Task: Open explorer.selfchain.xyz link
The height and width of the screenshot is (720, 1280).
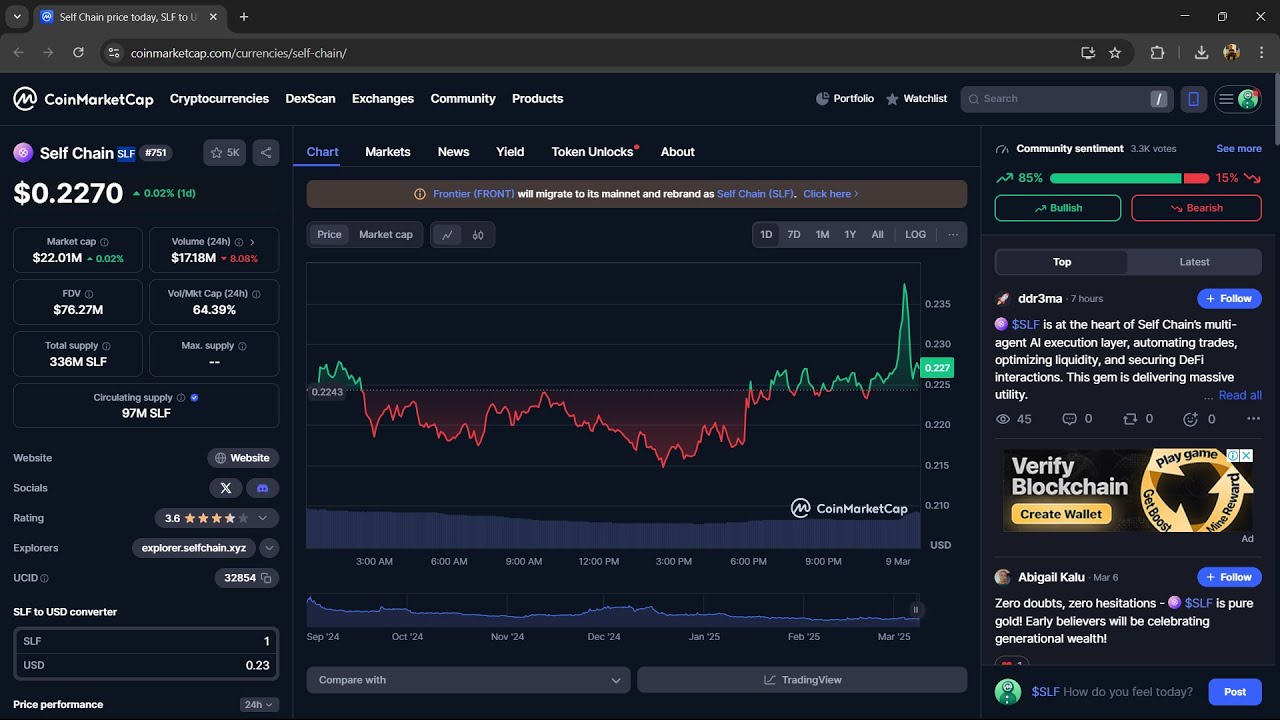Action: click(x=194, y=548)
